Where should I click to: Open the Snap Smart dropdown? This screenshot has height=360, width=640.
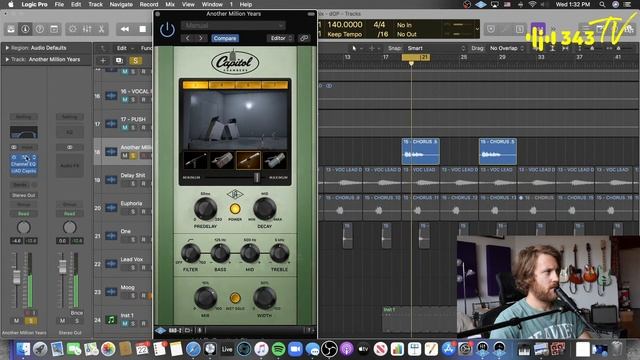coord(436,48)
